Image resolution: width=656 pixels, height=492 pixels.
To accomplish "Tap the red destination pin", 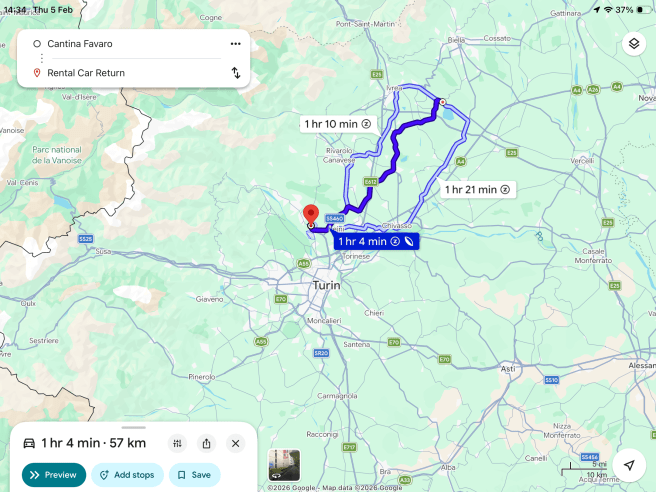I will (x=311, y=215).
